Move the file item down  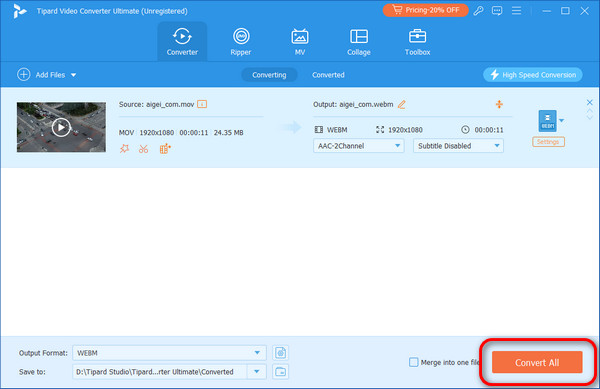coord(590,117)
